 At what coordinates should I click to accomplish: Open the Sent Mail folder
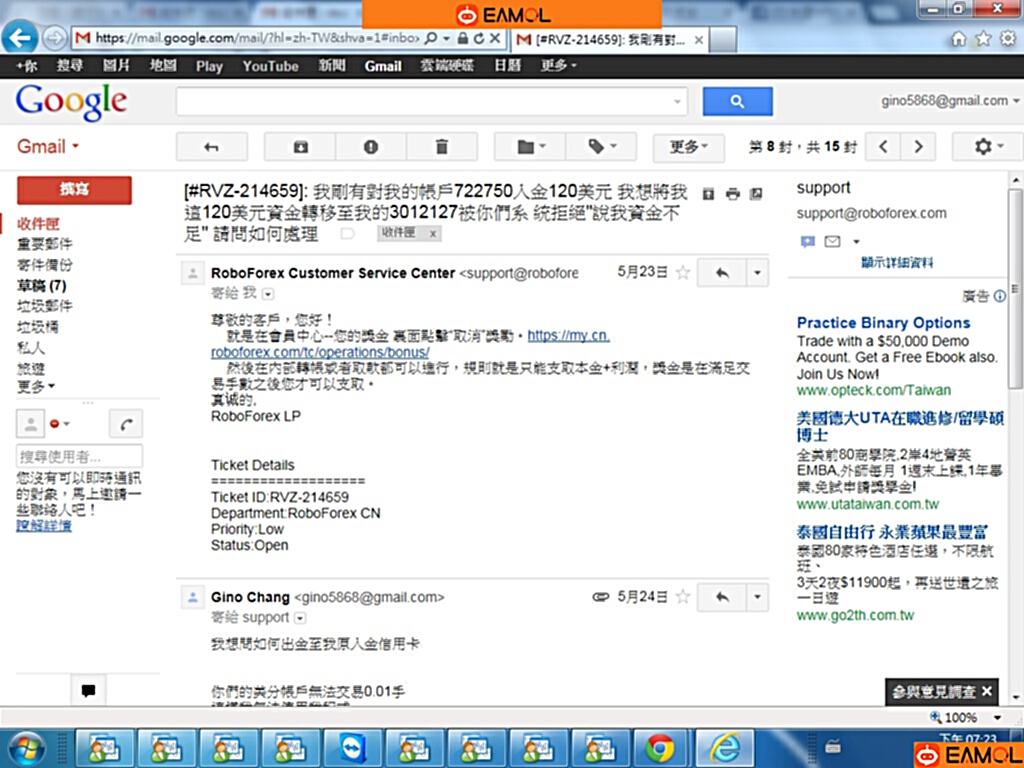44,264
